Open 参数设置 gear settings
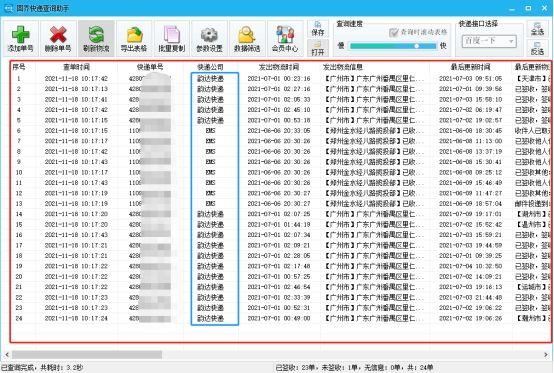This screenshot has width=554, height=373. 210,39
